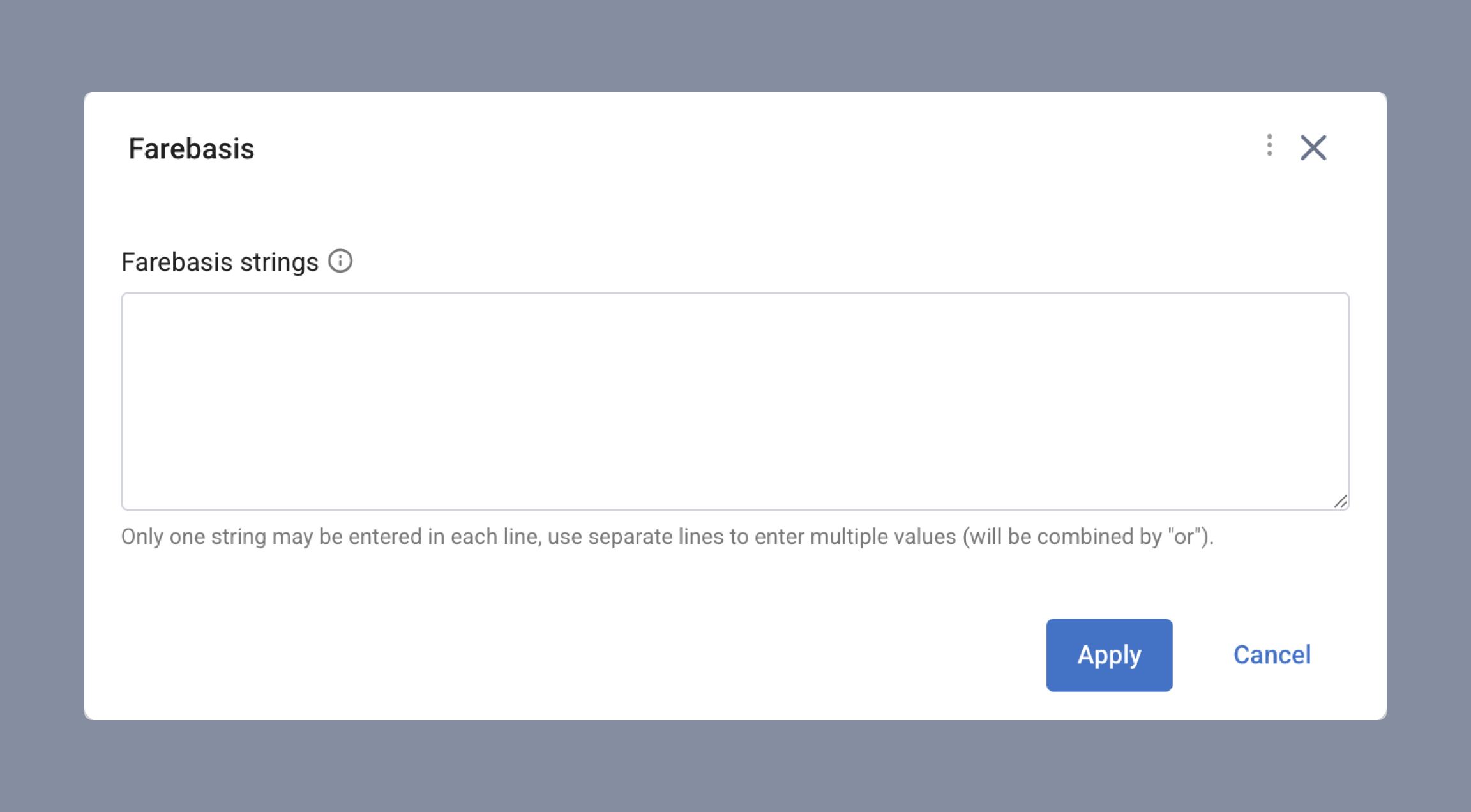Dismiss the dialog using the cross icon
Viewport: 1471px width, 812px height.
click(1313, 148)
